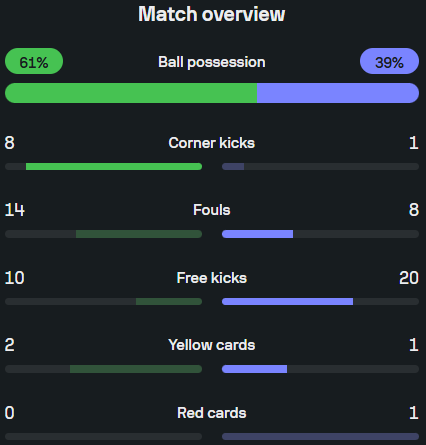Click the away red cards bar
Screen dimensions: 426x445
click(x=320, y=436)
